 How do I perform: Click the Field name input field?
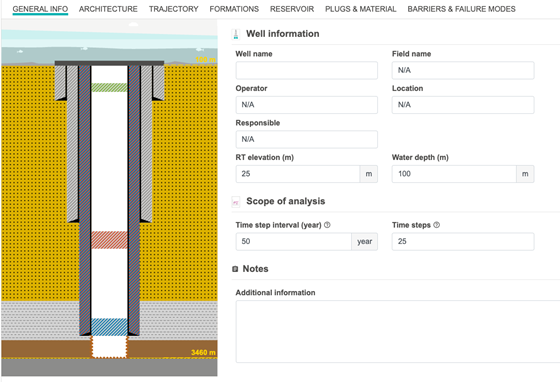[x=463, y=70]
